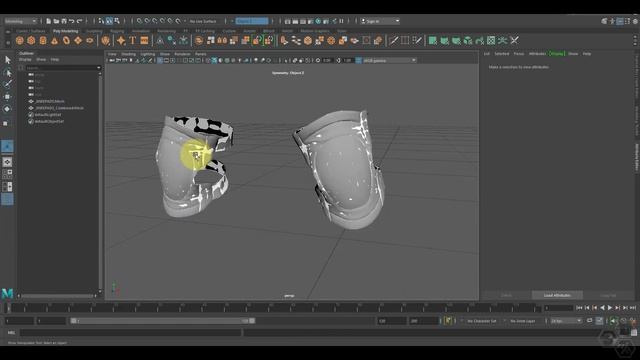640x360 pixels.
Task: Toggle the viewport grid display button
Action: (x=160, y=60)
